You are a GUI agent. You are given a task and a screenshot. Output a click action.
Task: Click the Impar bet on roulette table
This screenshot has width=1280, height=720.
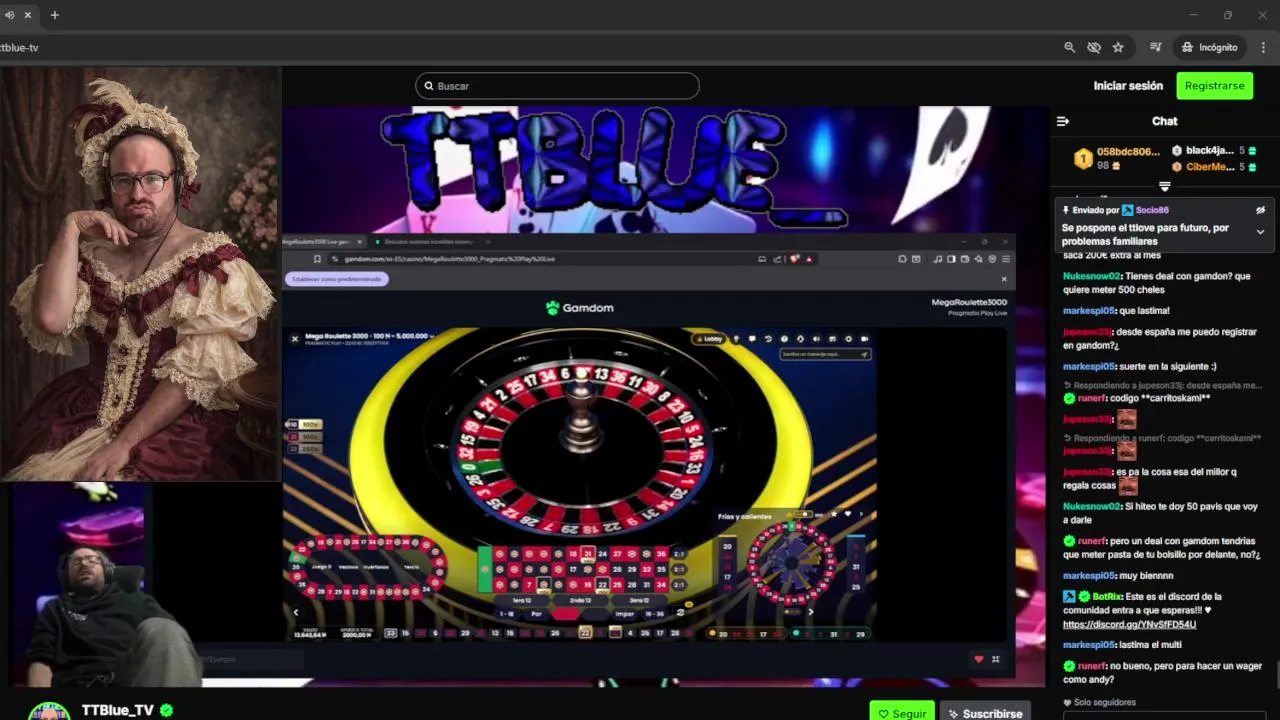point(625,614)
